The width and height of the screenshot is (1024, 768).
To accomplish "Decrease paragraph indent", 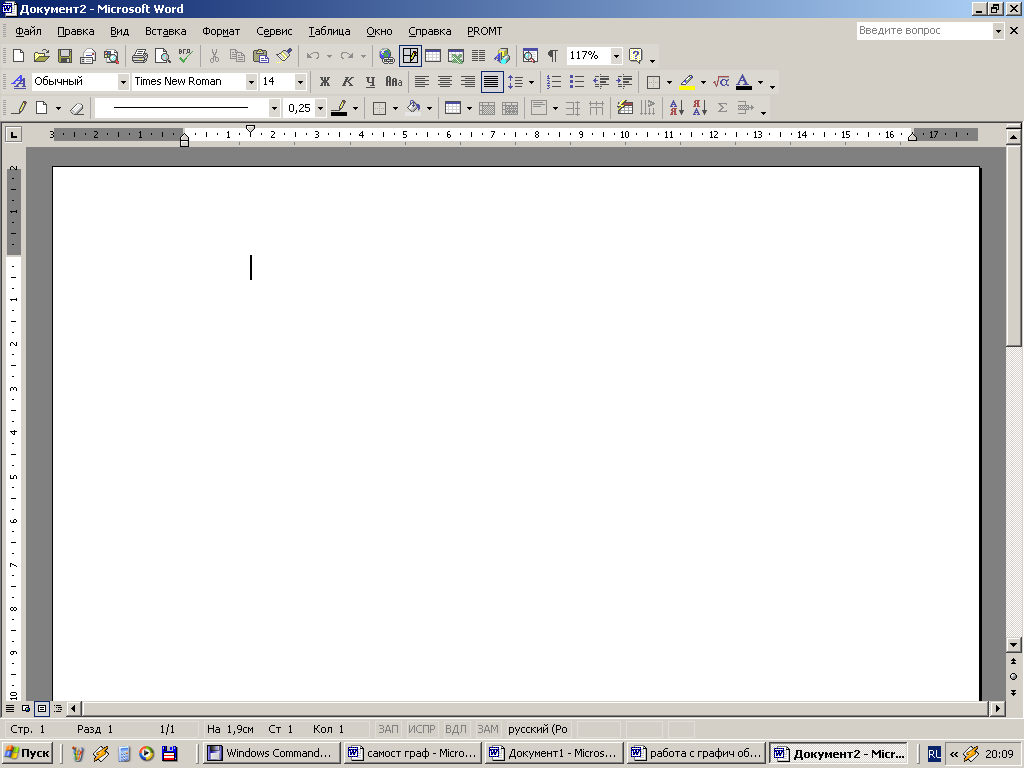I will click(601, 82).
